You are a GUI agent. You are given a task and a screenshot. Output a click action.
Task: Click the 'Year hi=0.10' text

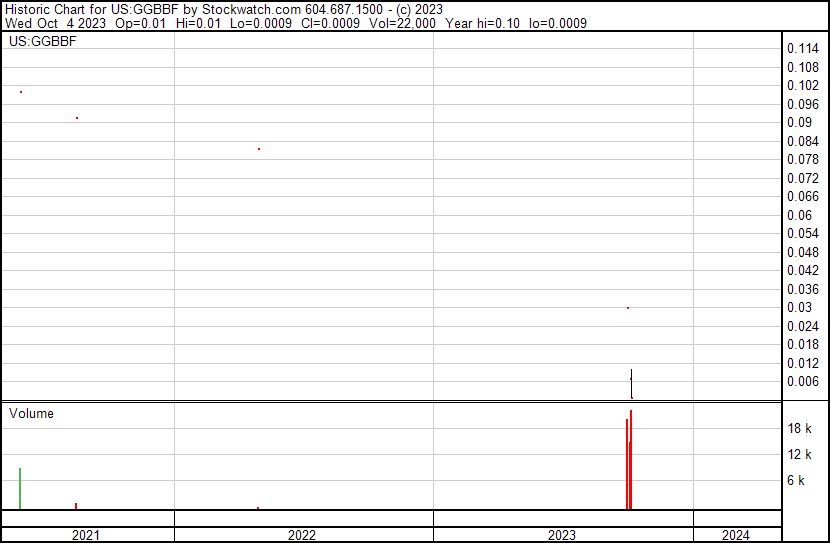482,23
